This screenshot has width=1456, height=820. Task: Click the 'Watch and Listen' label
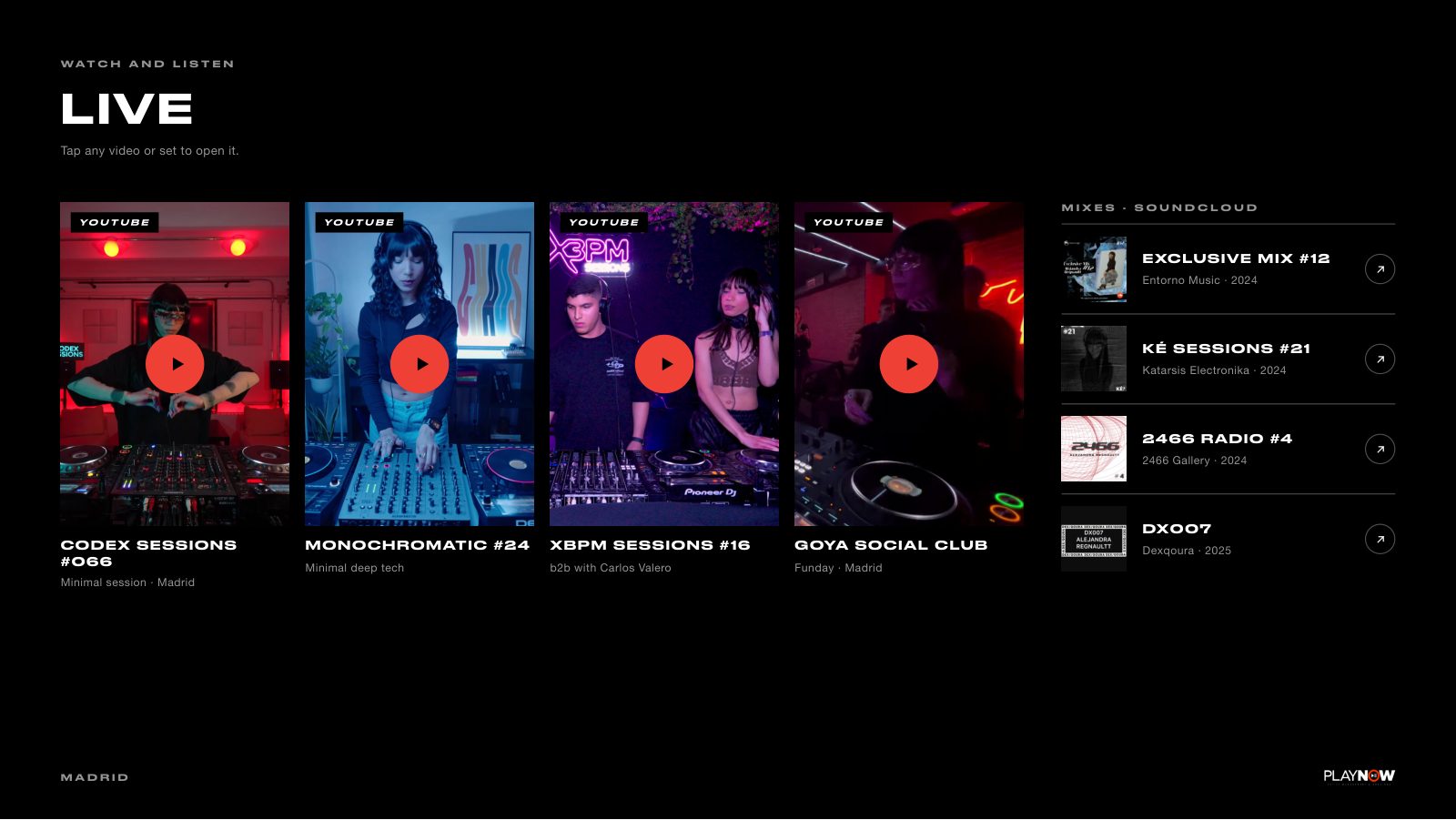click(147, 64)
